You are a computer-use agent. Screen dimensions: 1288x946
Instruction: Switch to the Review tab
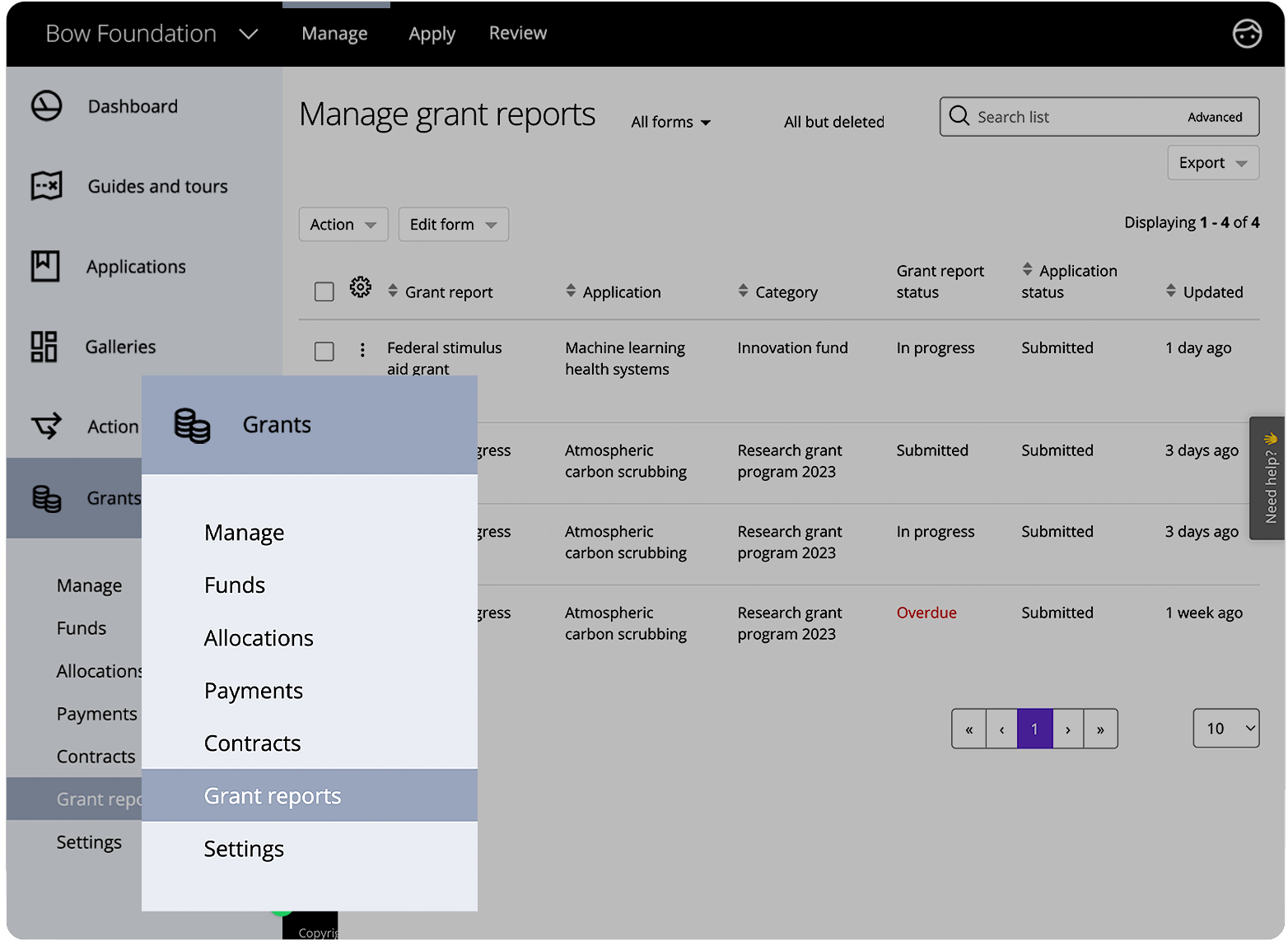coord(517,34)
